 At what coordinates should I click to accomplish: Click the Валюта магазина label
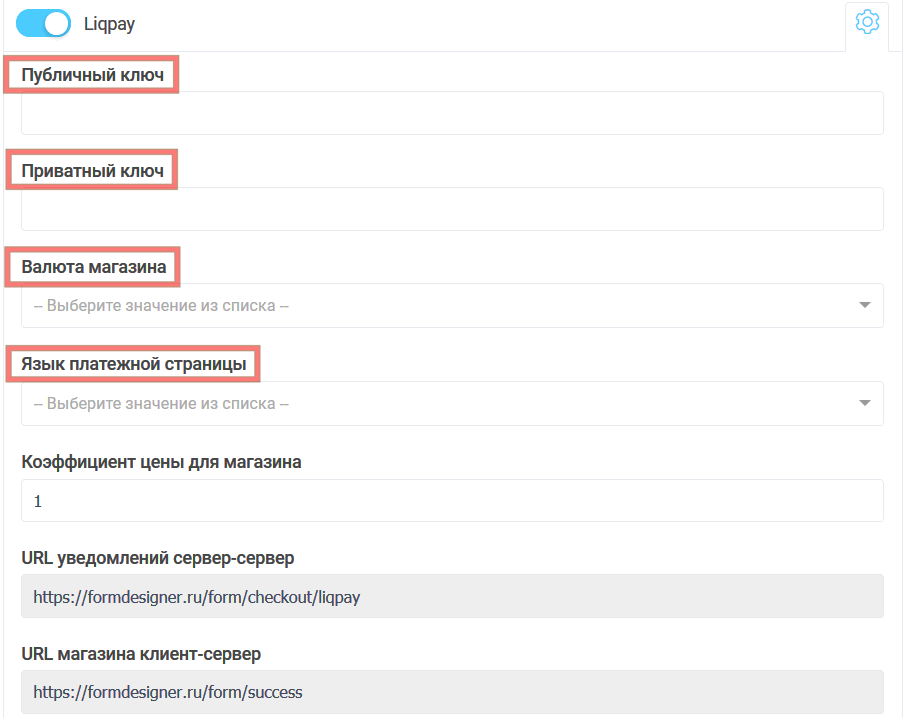pos(94,267)
